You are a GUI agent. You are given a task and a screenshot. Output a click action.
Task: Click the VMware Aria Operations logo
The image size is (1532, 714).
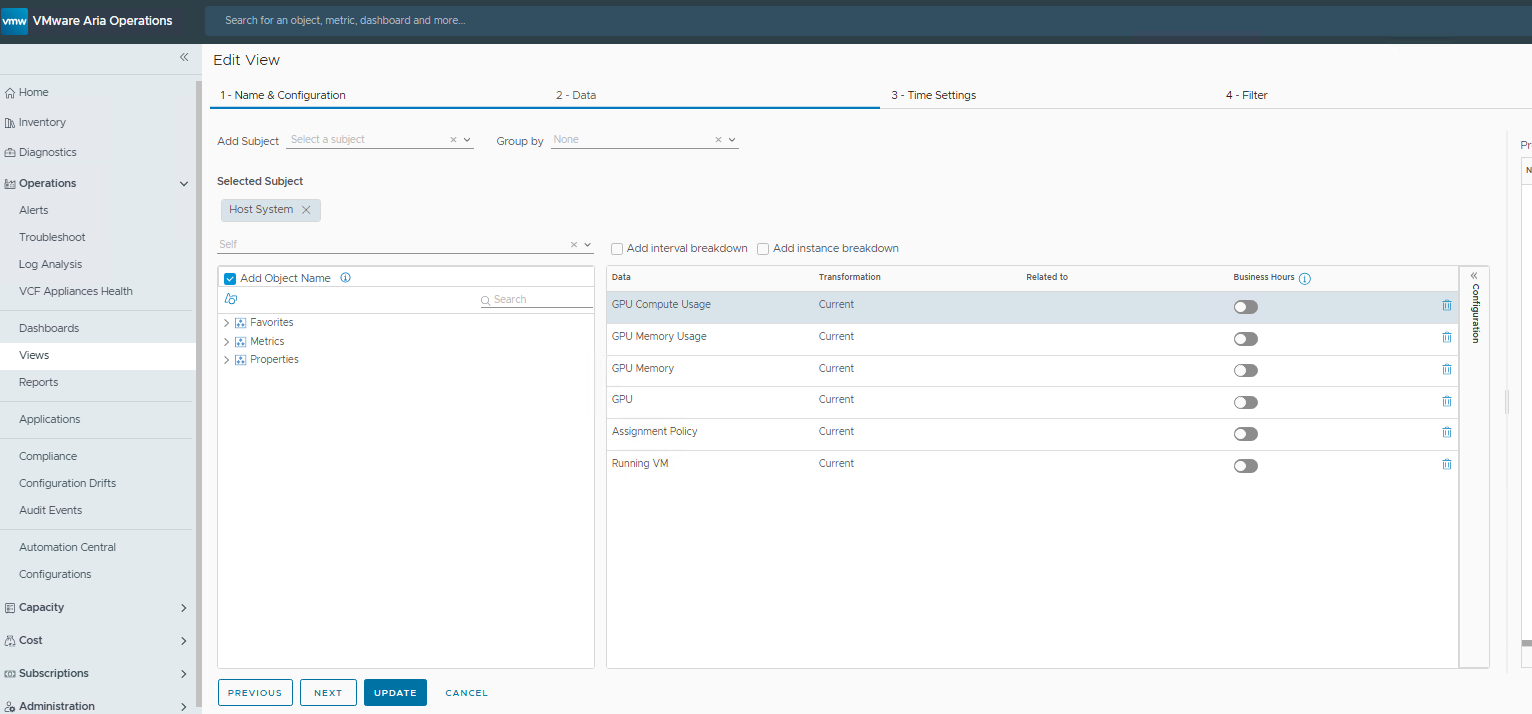tap(15, 21)
